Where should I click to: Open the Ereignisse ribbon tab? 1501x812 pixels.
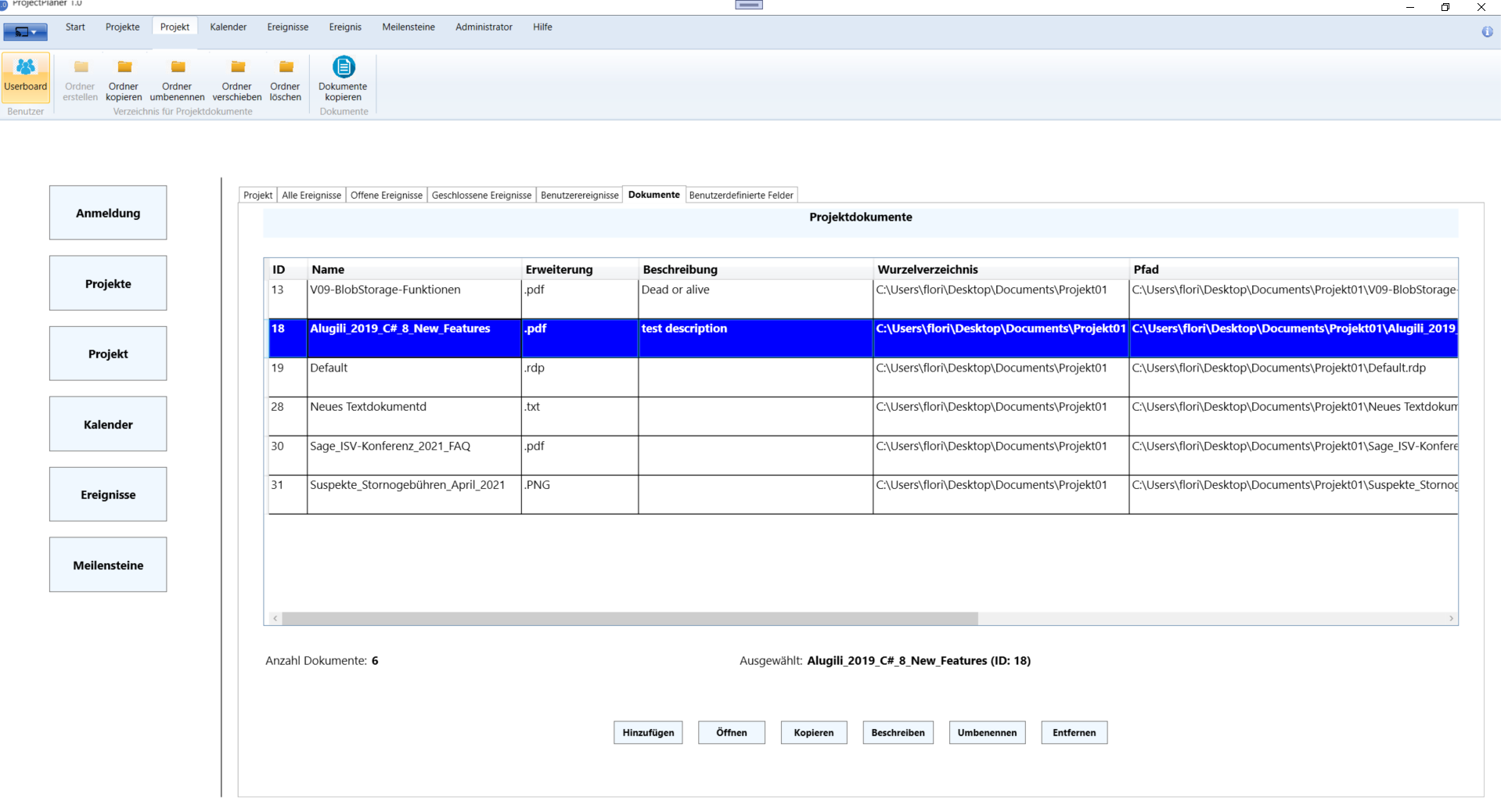[287, 27]
